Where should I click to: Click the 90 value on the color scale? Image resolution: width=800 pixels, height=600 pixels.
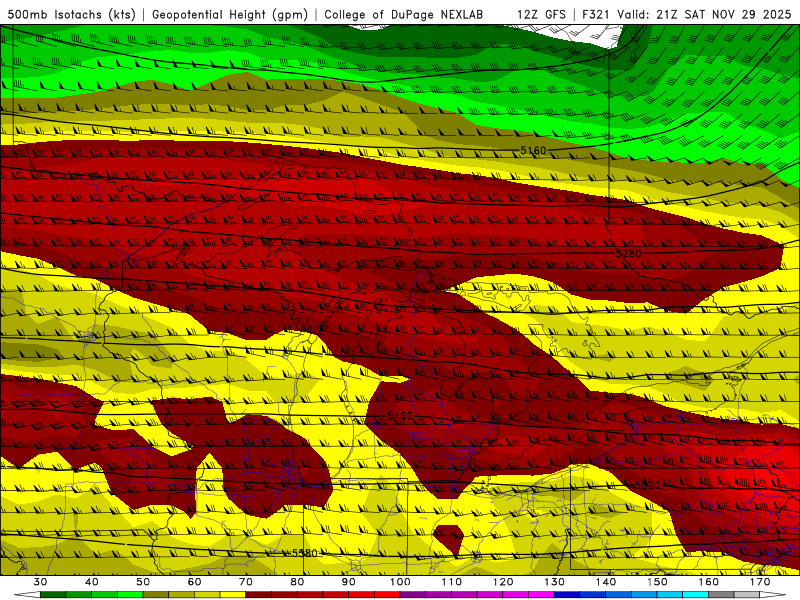click(x=349, y=582)
